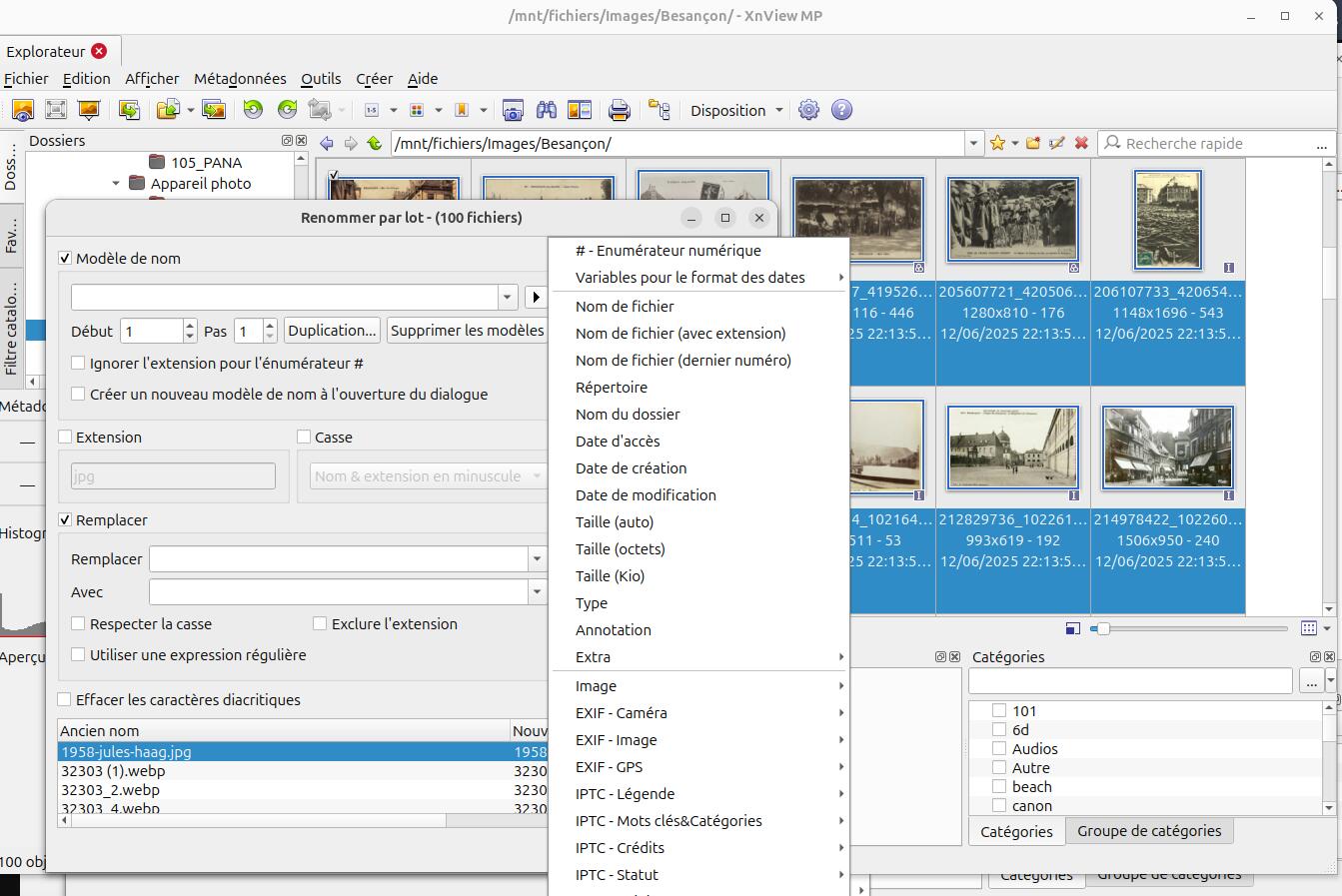Click the screen capture camera icon
The width and height of the screenshot is (1342, 896).
513,110
